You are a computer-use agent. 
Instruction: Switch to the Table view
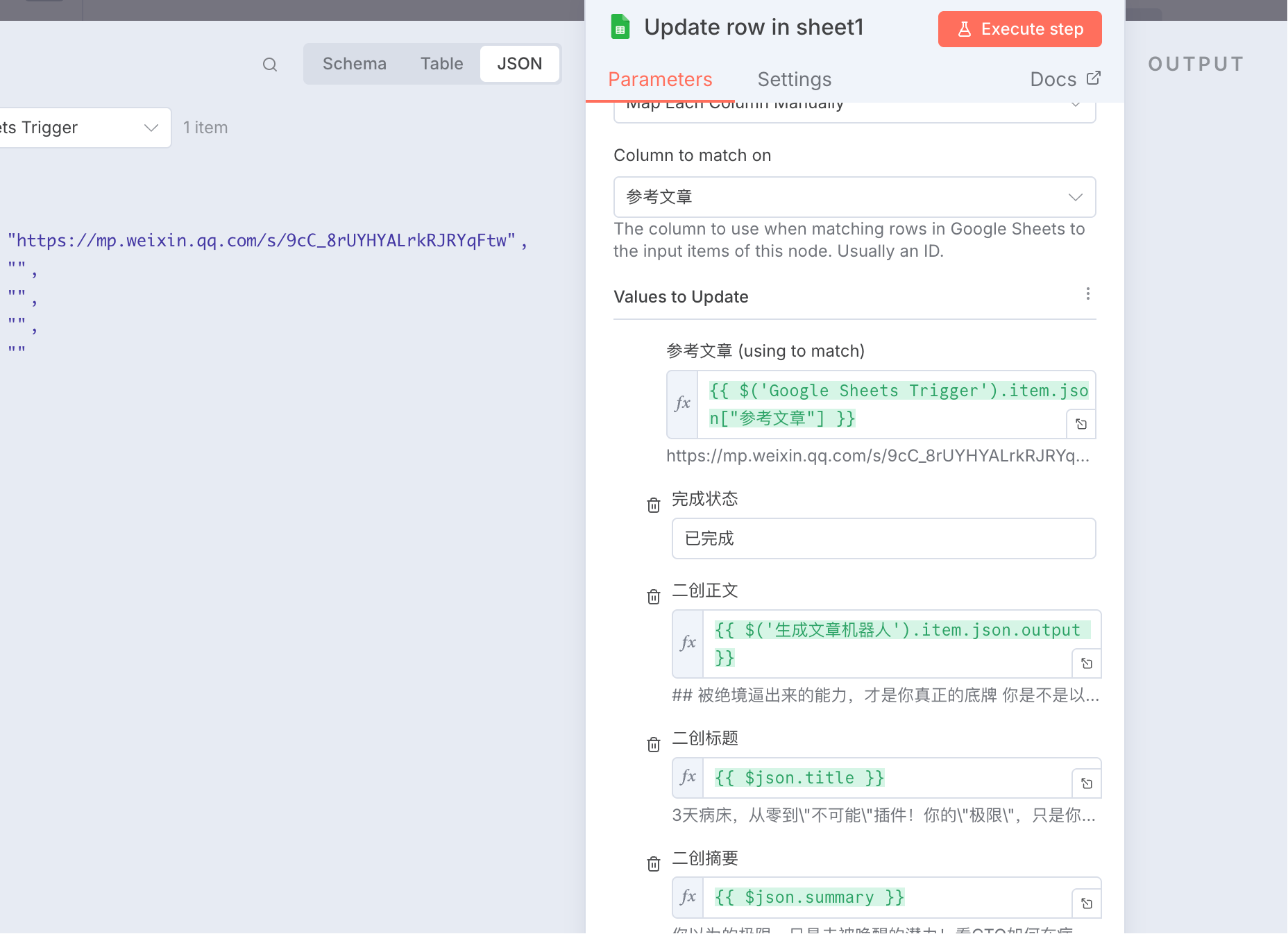(441, 64)
